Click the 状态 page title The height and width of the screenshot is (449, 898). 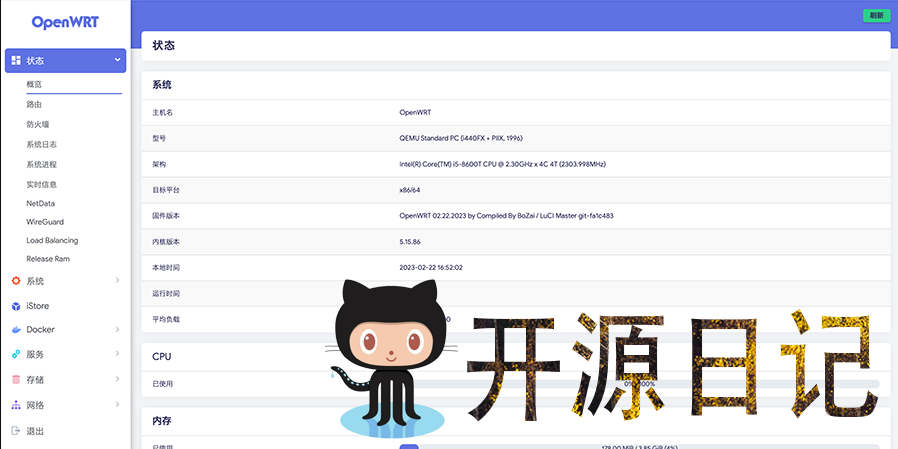coord(164,45)
